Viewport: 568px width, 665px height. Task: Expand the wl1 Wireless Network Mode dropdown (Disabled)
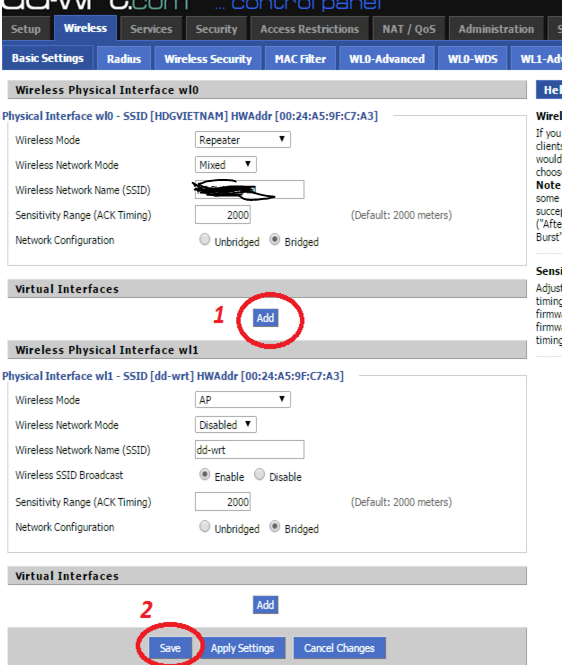226,425
